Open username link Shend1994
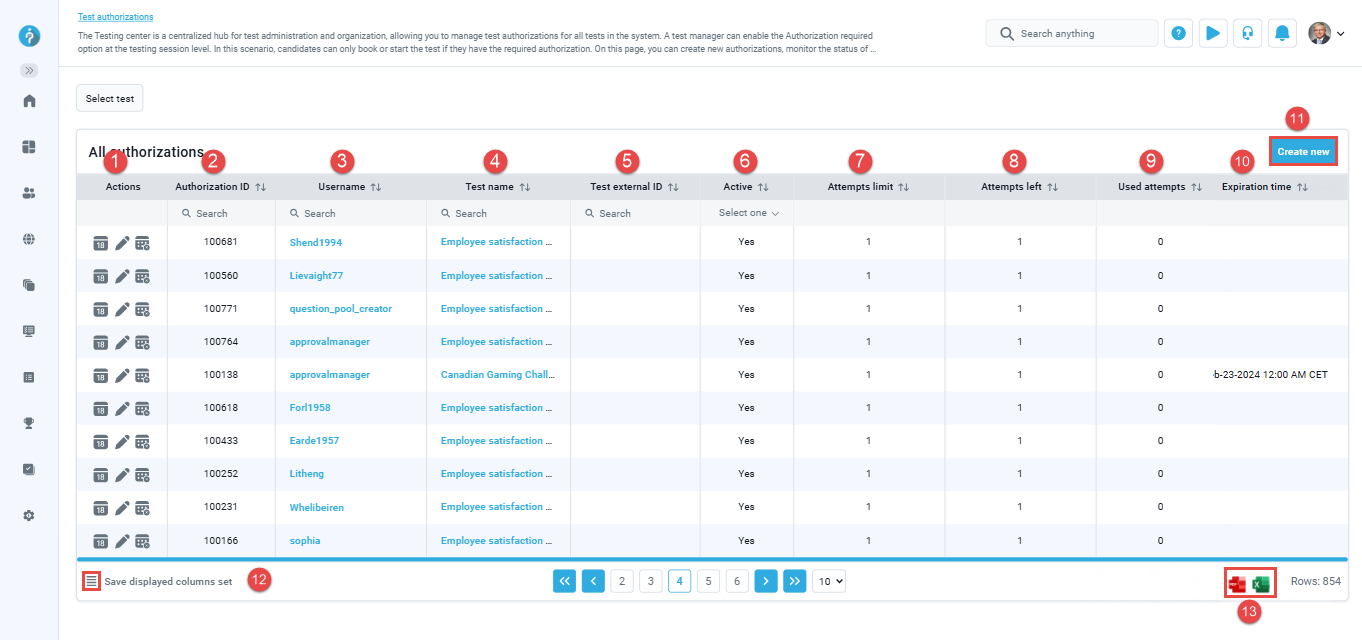The width and height of the screenshot is (1362, 640). point(315,242)
